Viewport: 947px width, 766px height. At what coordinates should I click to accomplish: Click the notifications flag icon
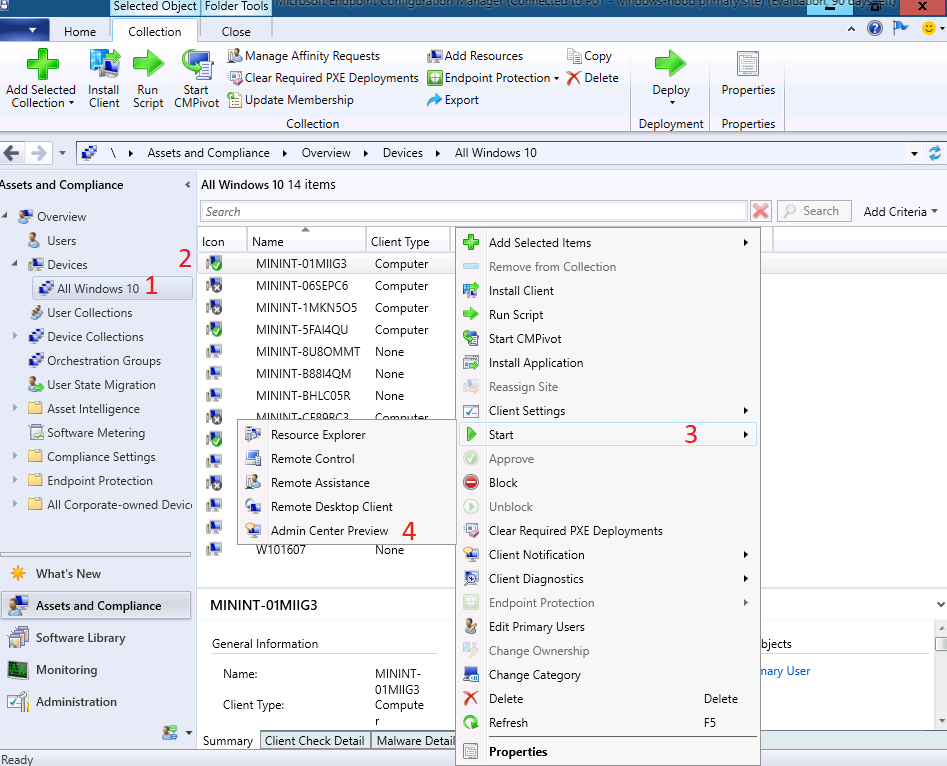[x=900, y=28]
